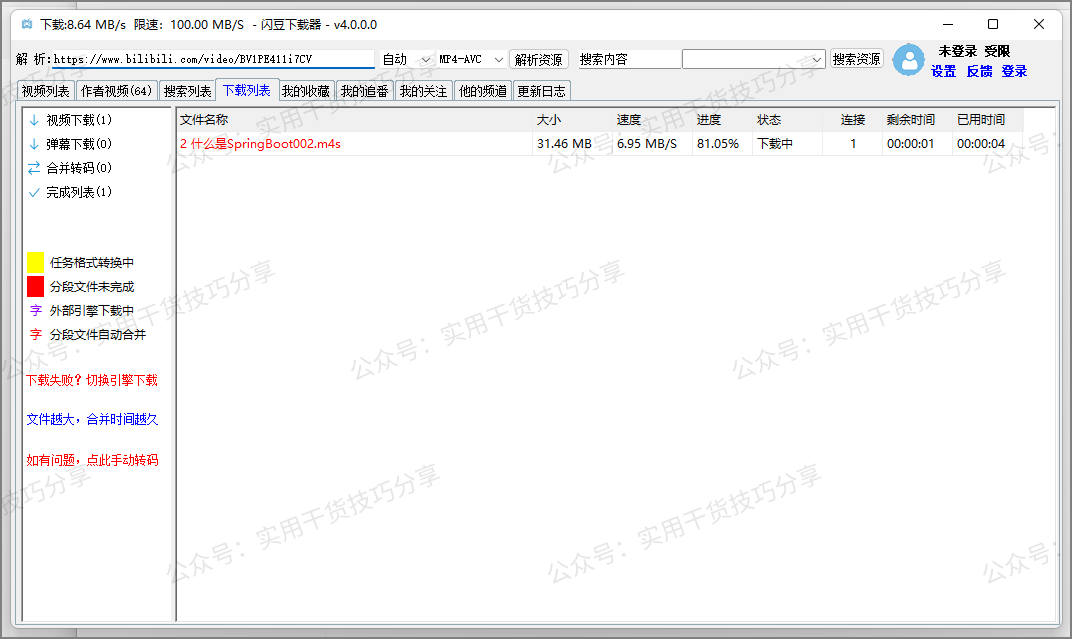Click the user avatar profile icon
This screenshot has height=639, width=1072.
908,60
